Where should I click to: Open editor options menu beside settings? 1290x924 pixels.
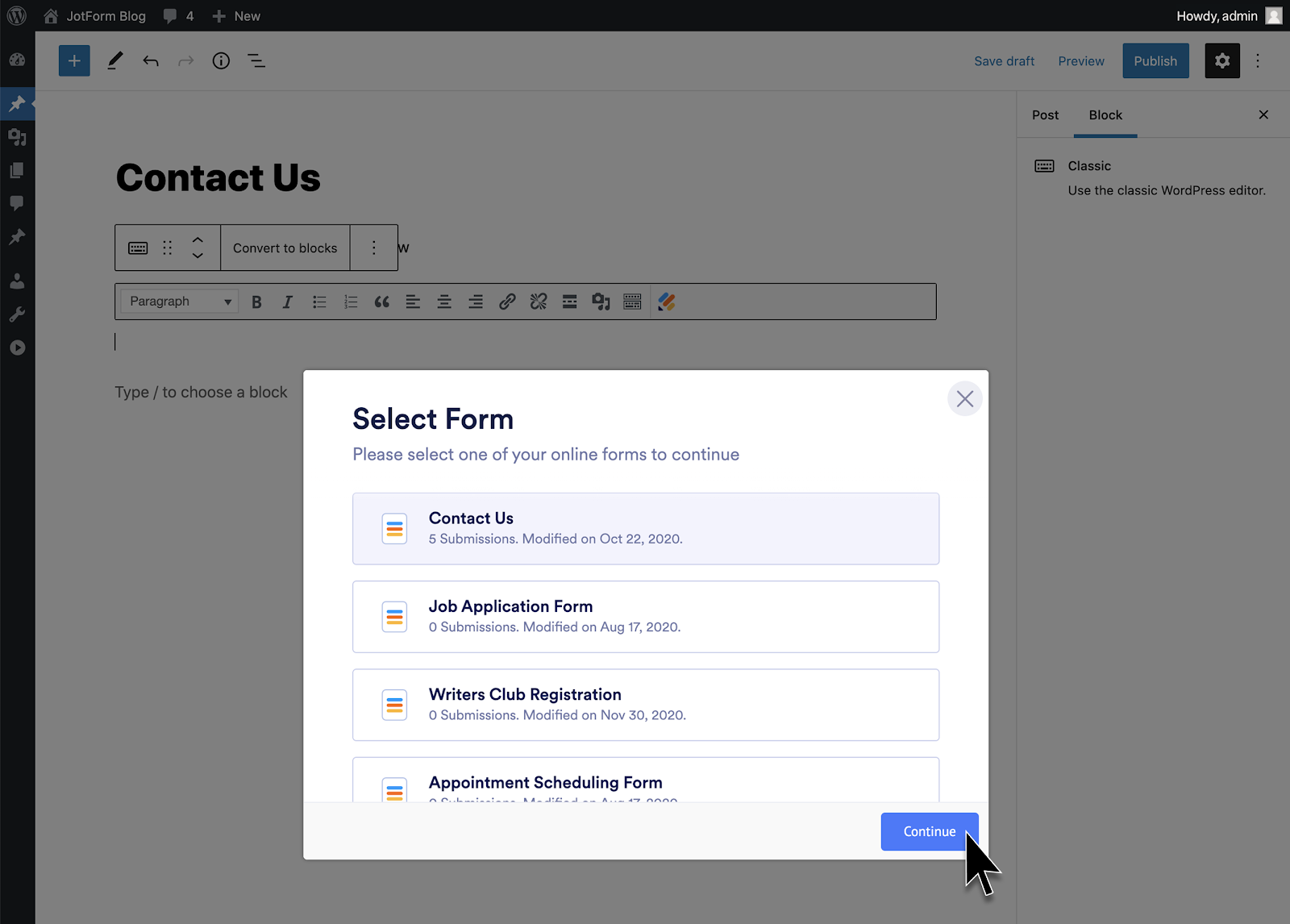click(1258, 61)
